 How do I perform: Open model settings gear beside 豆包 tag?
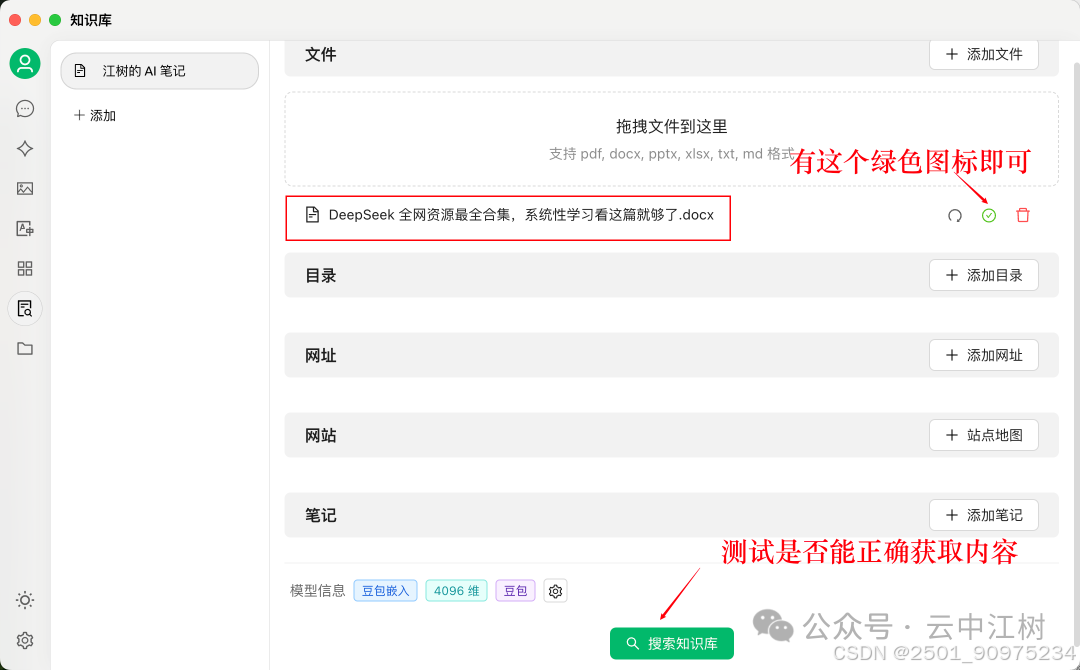pos(555,591)
